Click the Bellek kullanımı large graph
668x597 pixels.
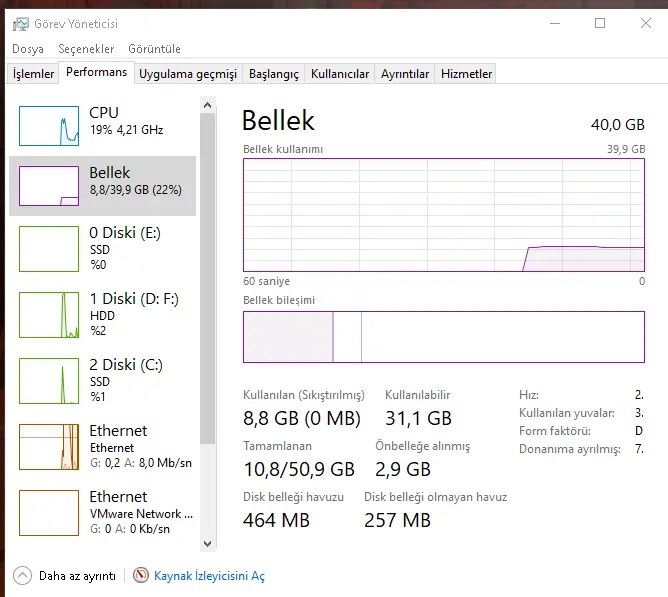[444, 215]
